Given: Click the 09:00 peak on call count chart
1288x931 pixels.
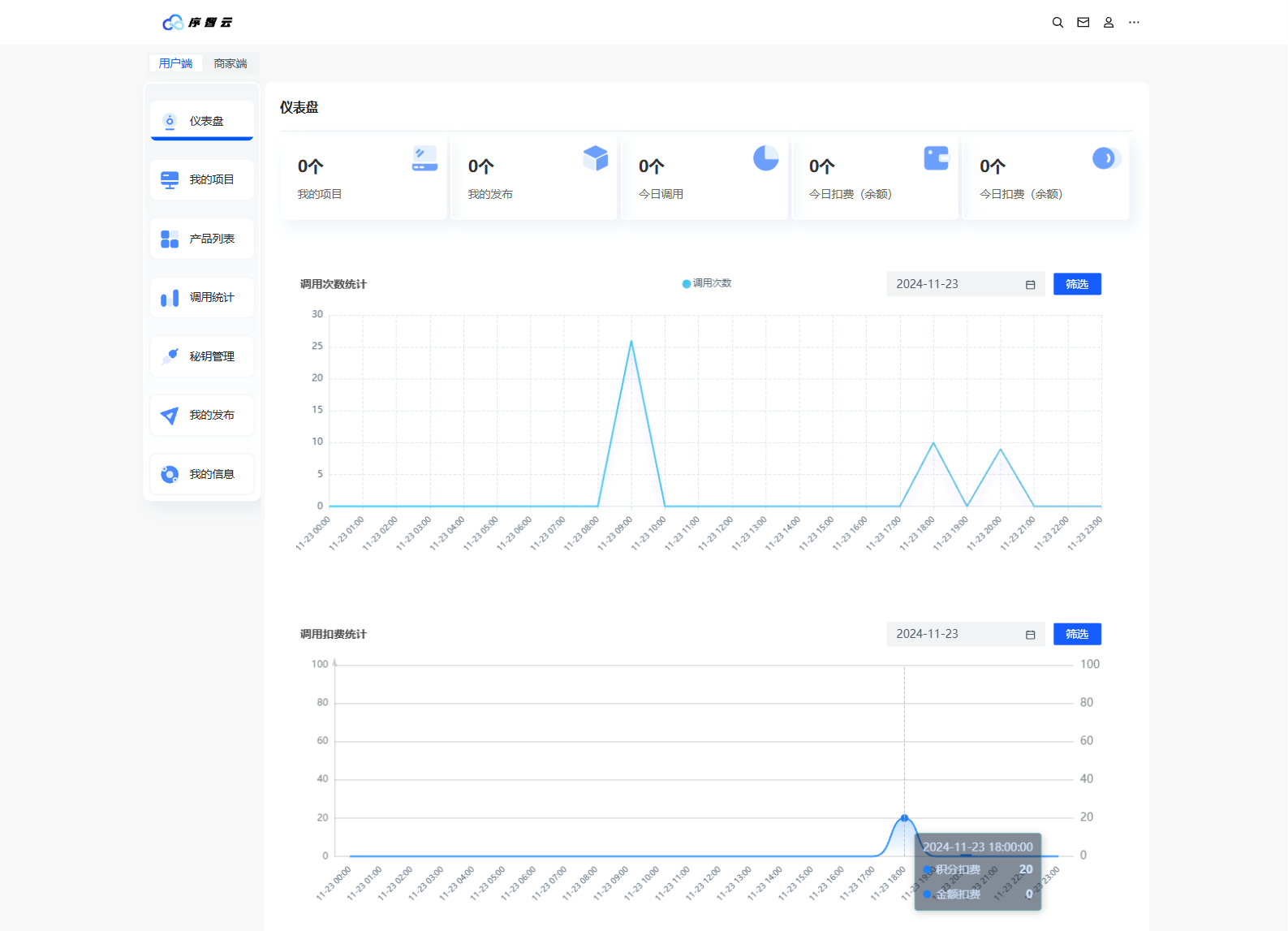Looking at the screenshot, I should [x=631, y=341].
